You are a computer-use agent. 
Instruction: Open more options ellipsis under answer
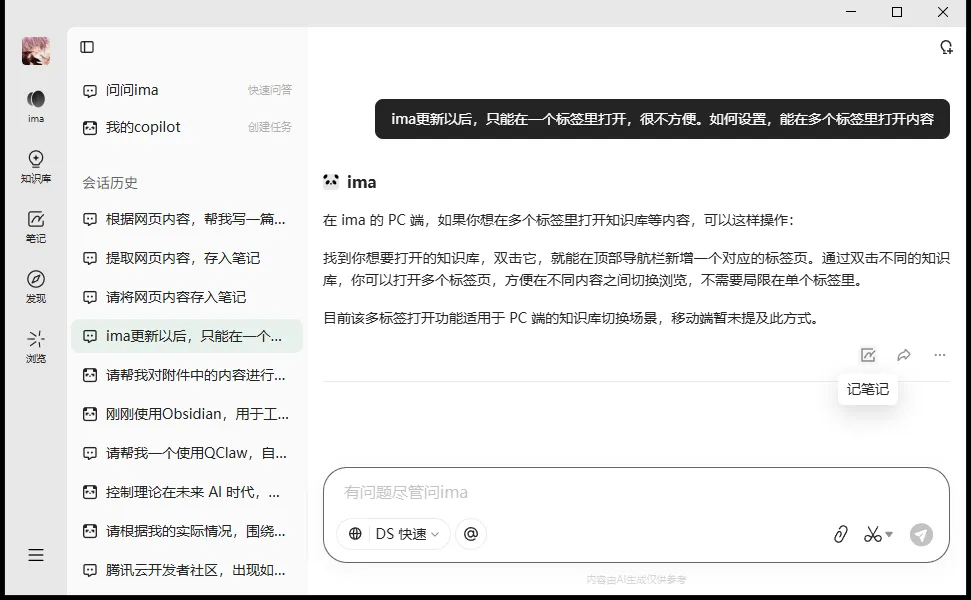coord(939,355)
